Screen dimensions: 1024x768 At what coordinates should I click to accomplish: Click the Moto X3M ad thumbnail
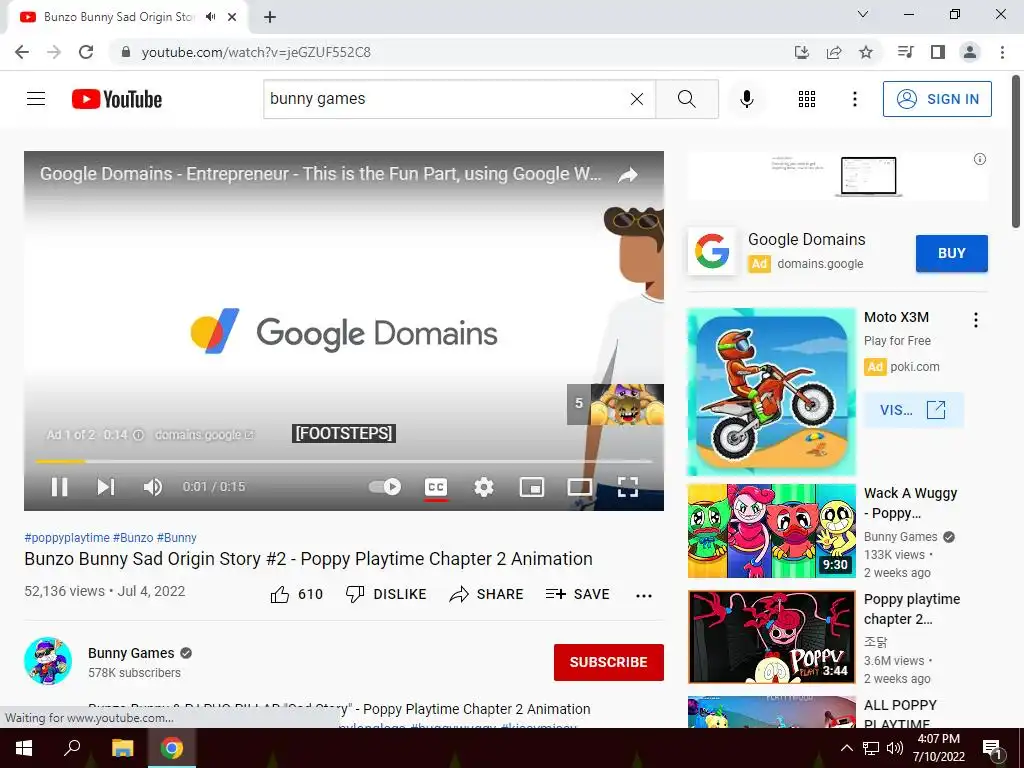(771, 392)
